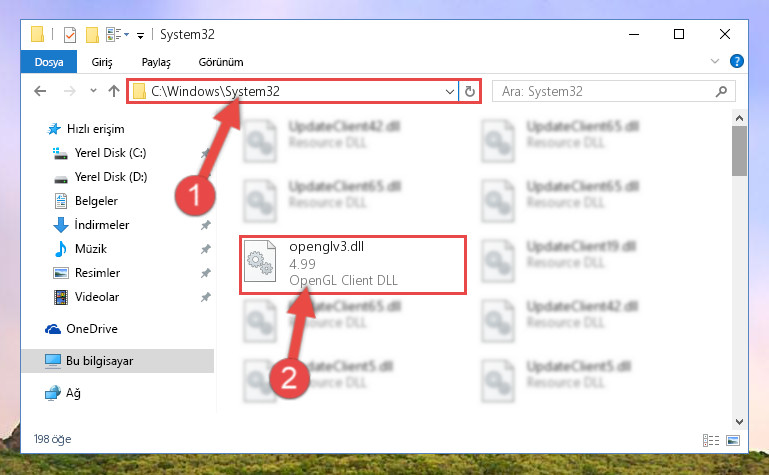Screen dimensions: 769x475
Task: Select the openglv3.dll file
Action: tap(353, 265)
